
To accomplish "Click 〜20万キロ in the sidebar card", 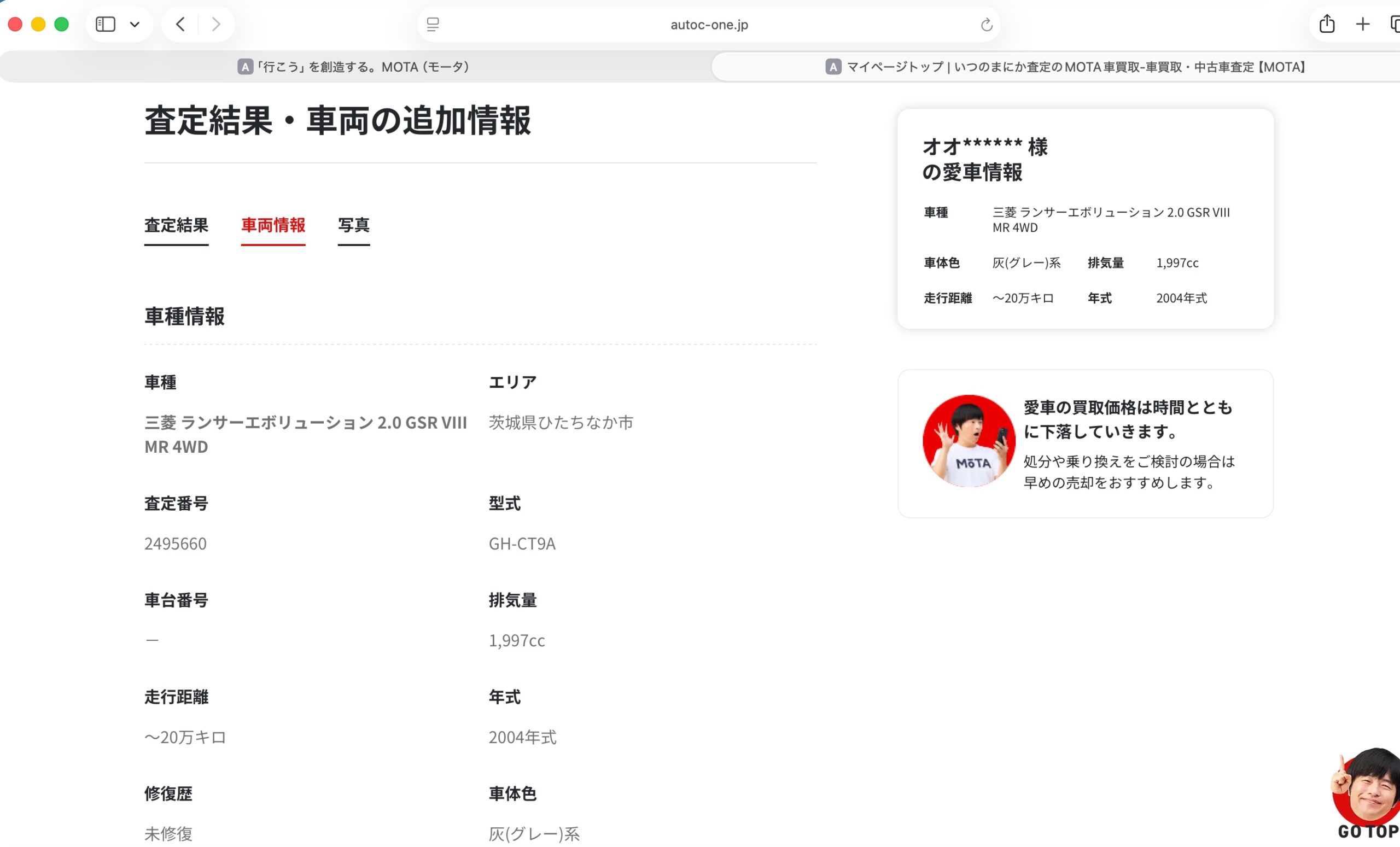I will 1023,298.
